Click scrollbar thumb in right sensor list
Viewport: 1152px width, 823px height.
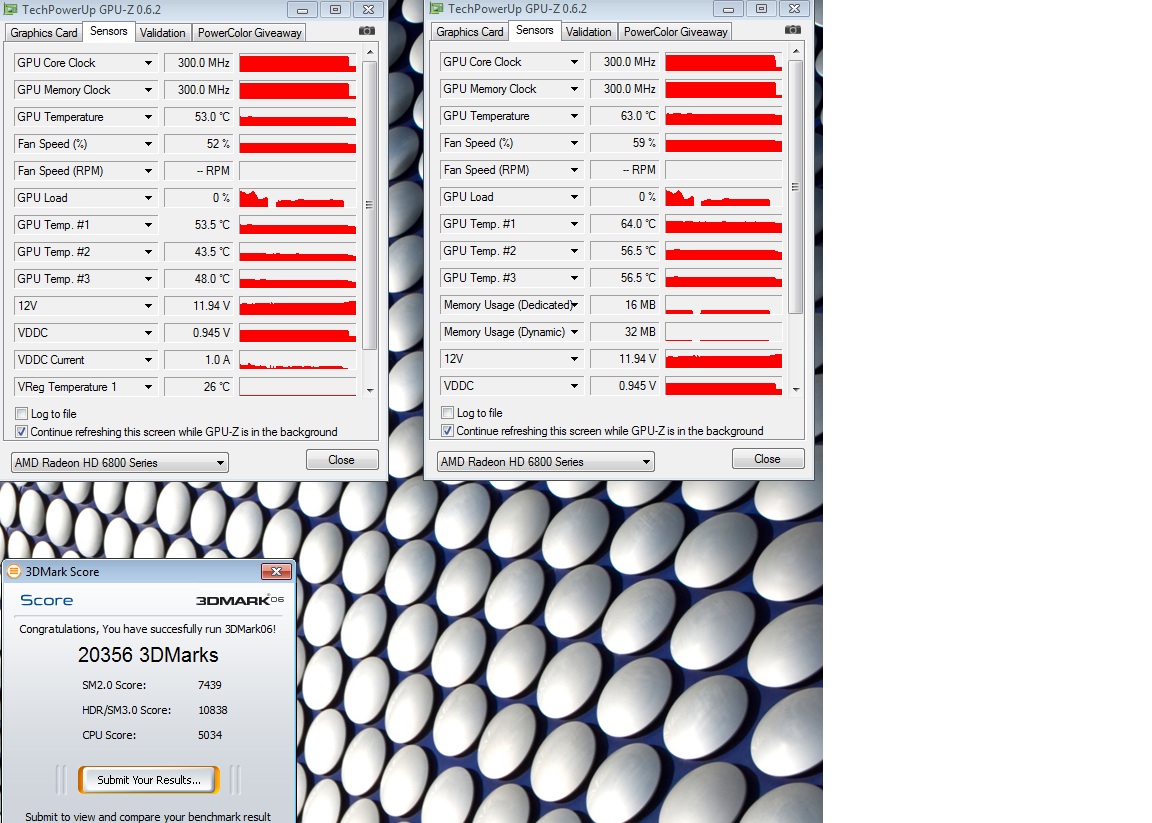tap(796, 187)
